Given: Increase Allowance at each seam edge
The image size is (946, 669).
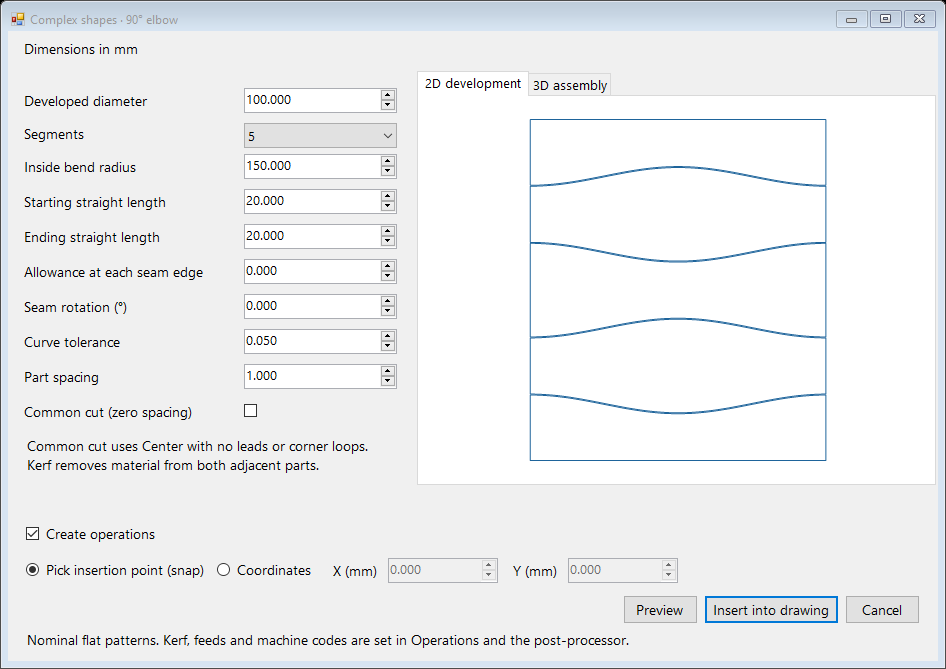Looking at the screenshot, I should click(x=388, y=266).
